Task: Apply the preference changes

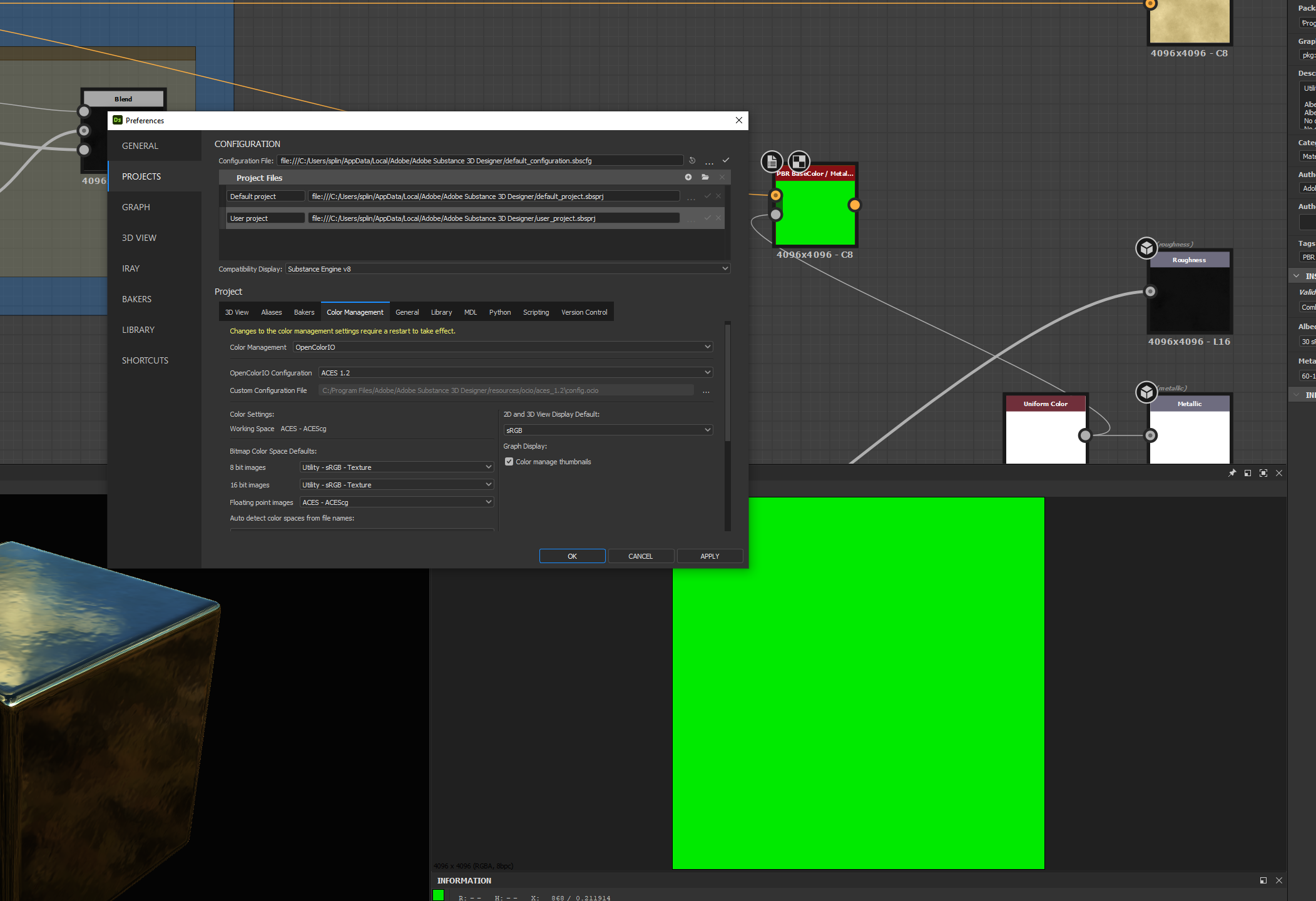Action: point(710,556)
